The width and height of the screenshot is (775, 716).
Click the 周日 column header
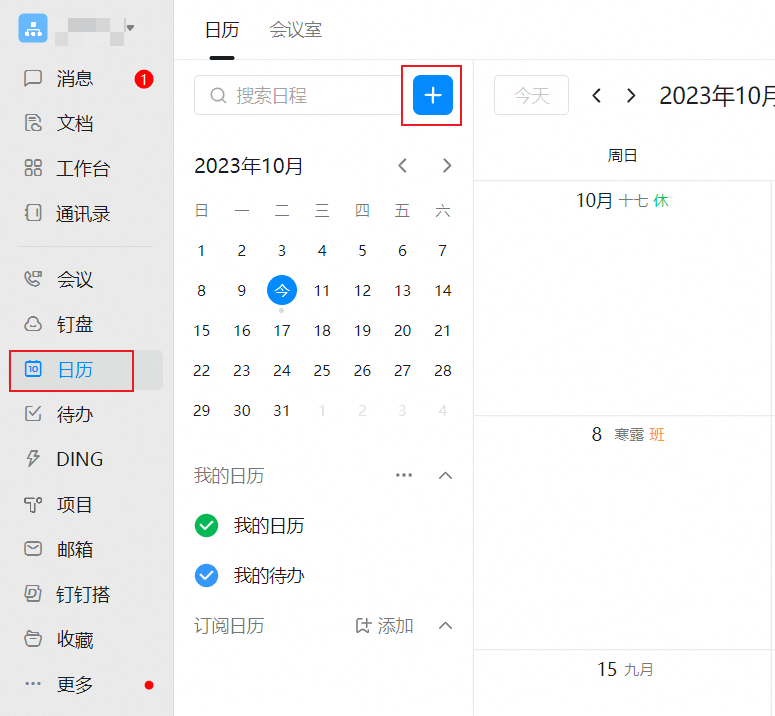click(622, 156)
